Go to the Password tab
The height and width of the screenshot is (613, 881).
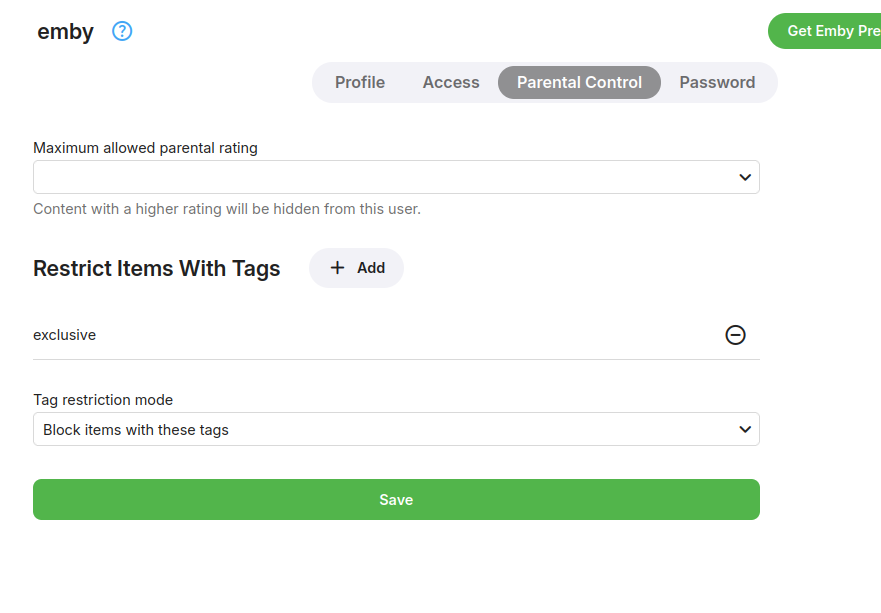717,82
